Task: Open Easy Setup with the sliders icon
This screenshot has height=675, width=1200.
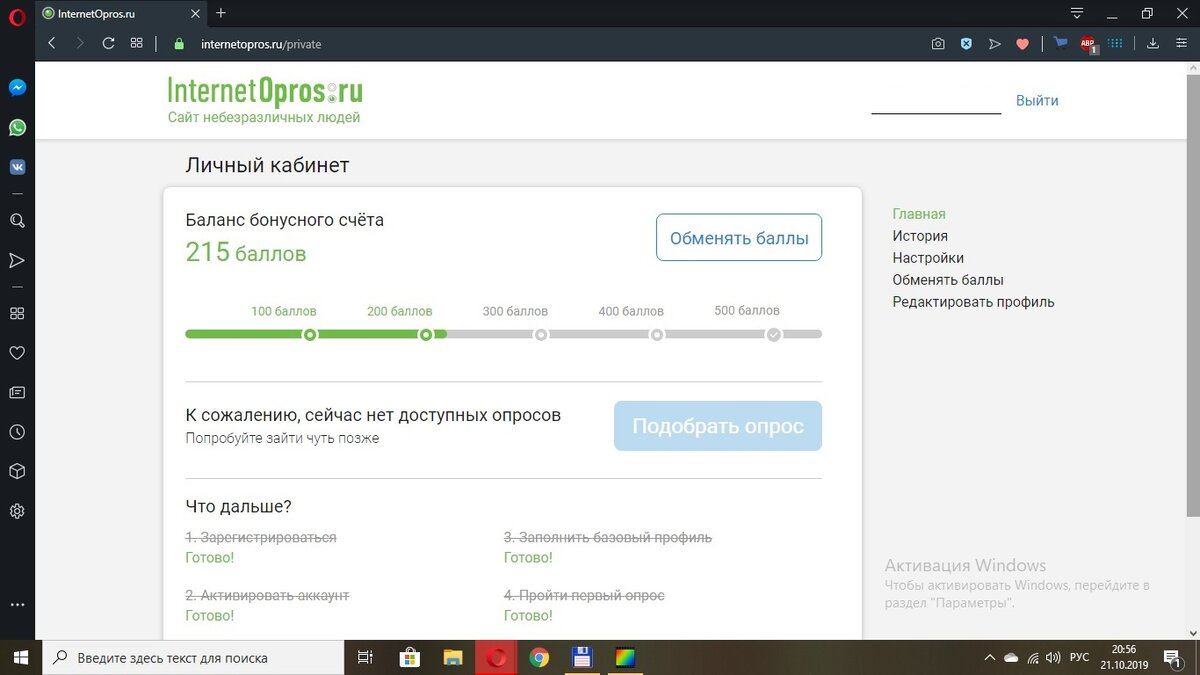Action: (x=1181, y=43)
